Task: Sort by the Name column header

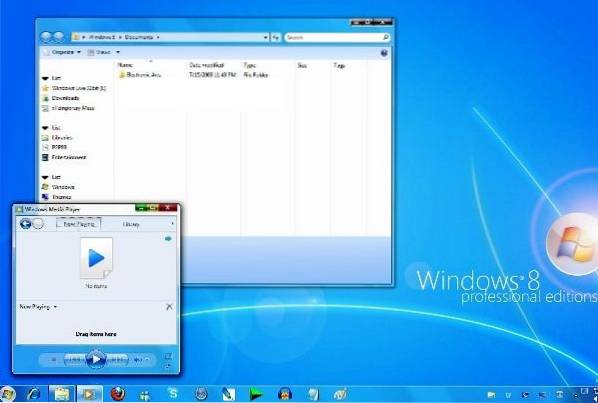Action: 125,66
